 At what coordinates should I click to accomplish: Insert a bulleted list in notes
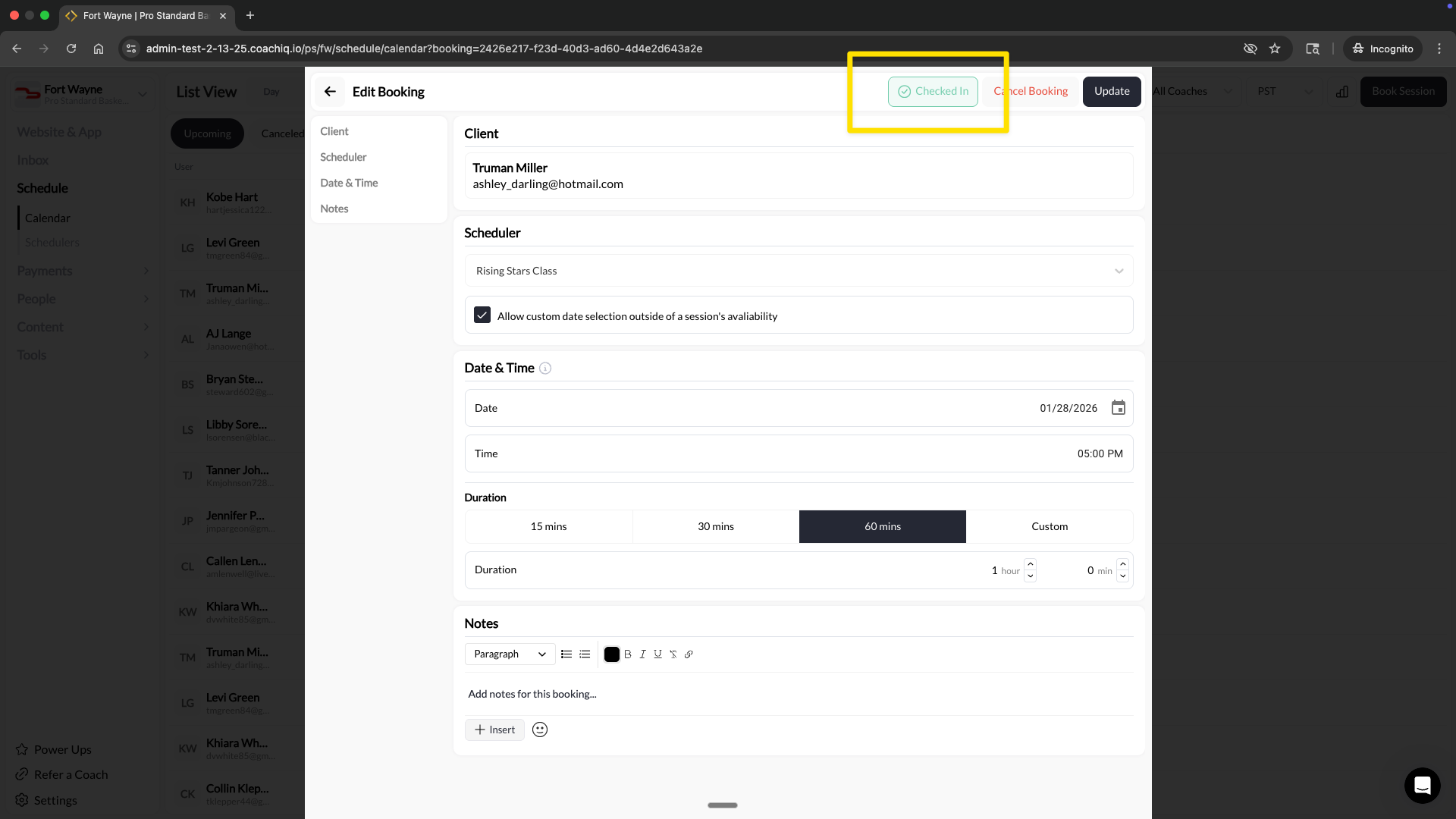(566, 654)
